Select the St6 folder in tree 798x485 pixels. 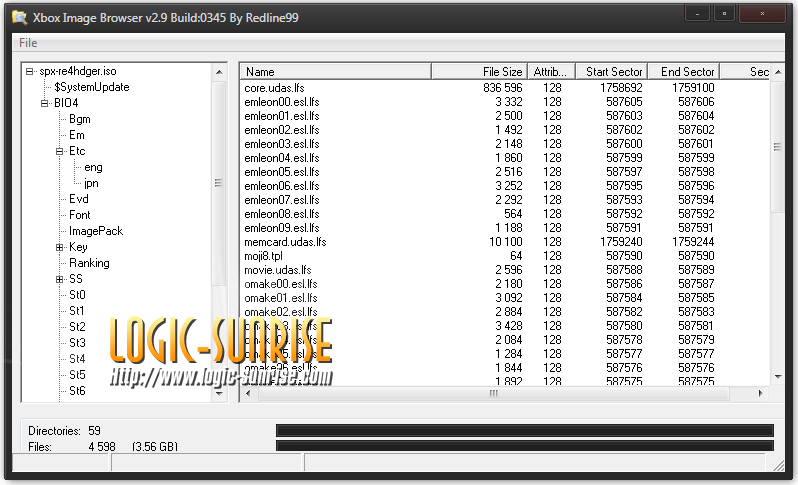point(77,391)
